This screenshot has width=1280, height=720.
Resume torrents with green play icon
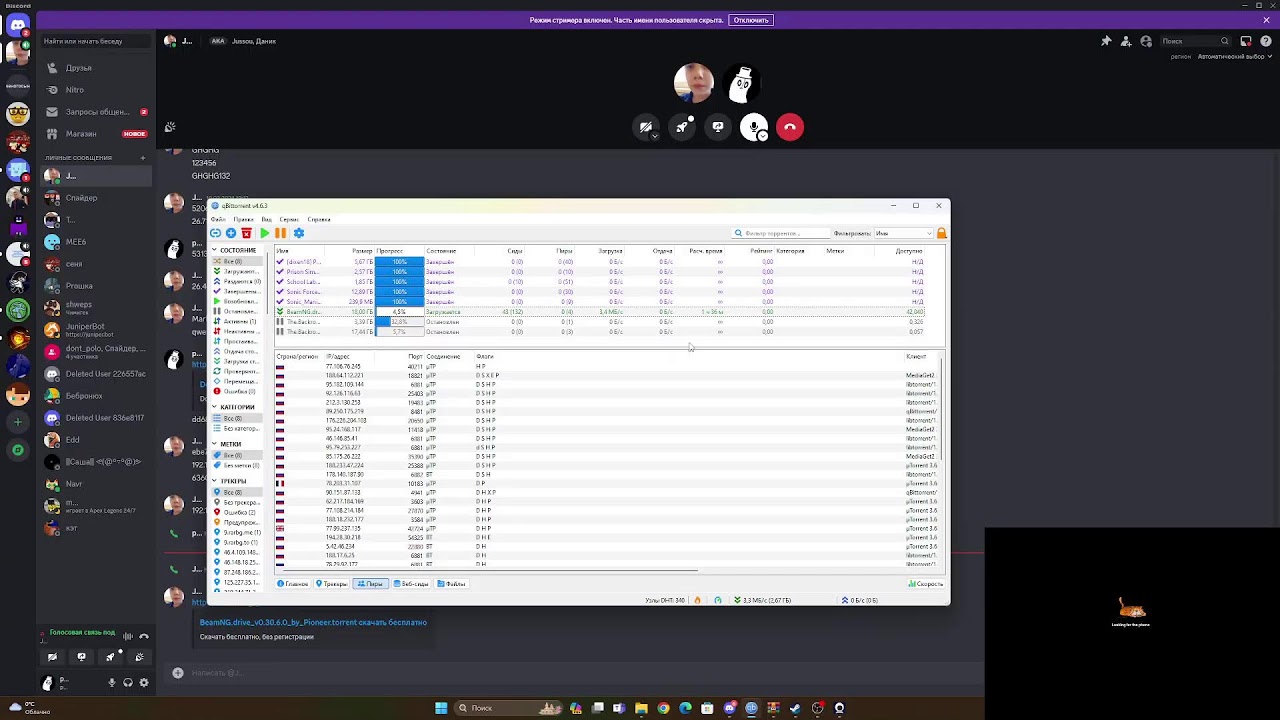[x=264, y=233]
